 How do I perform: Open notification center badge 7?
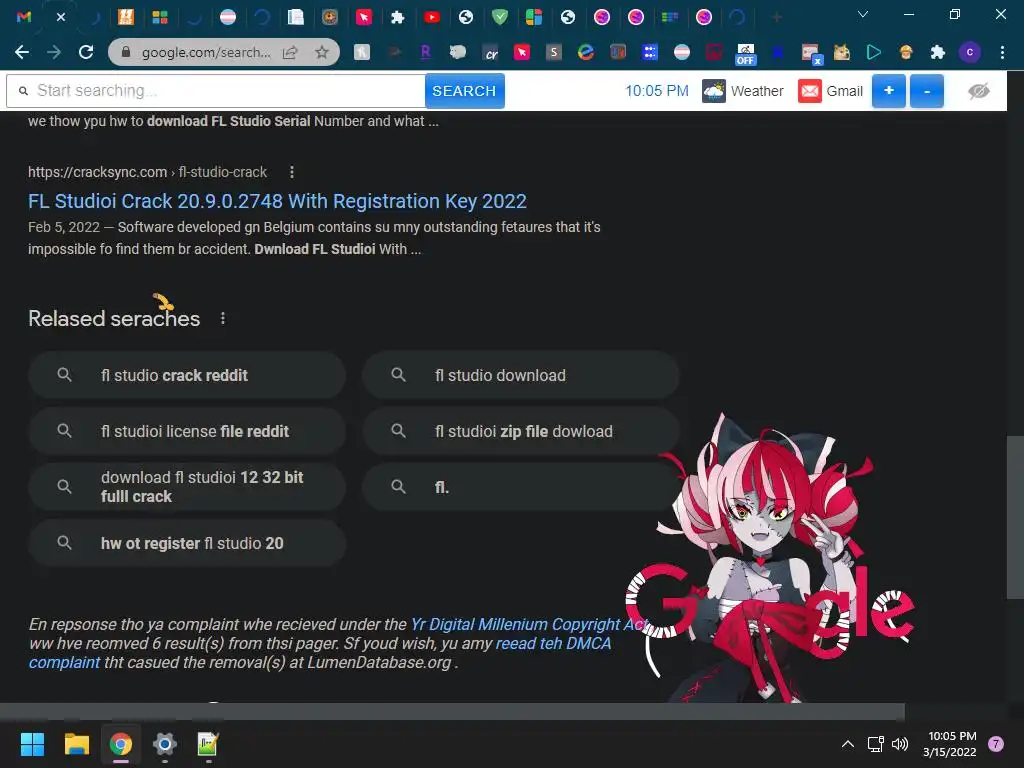click(x=996, y=744)
